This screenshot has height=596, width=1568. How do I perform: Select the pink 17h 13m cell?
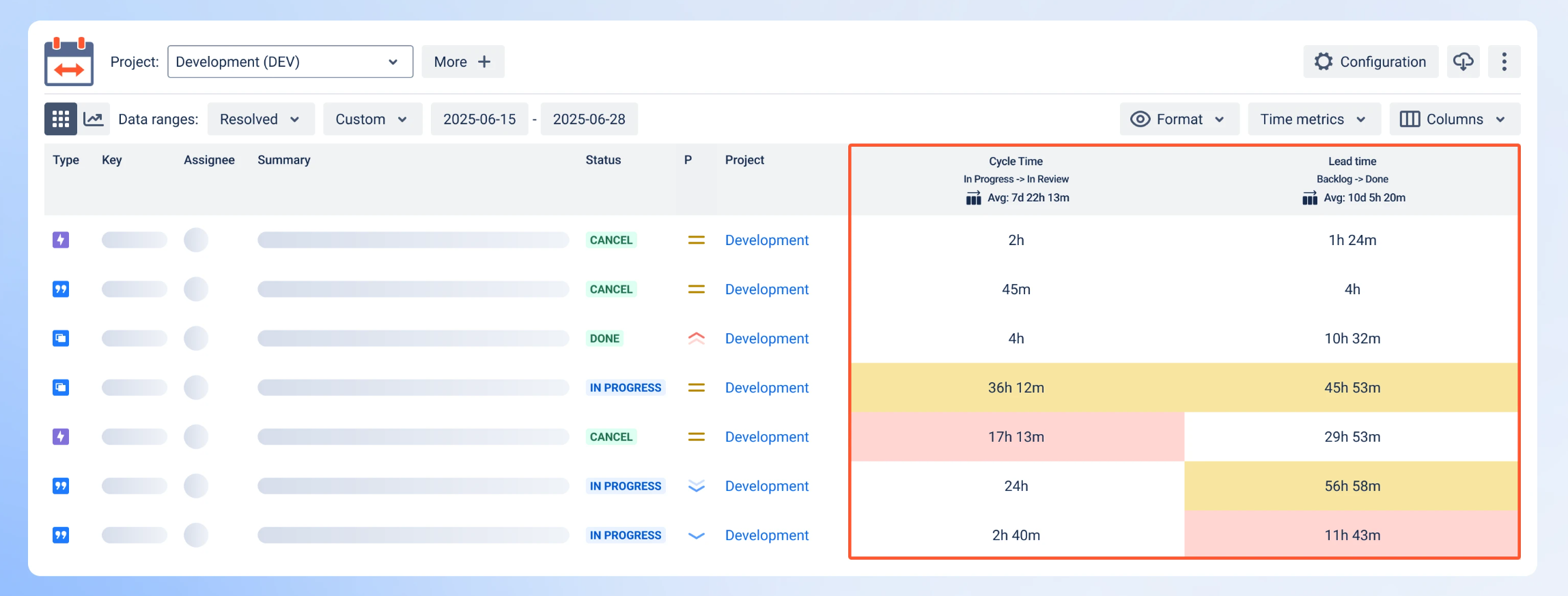1017,436
